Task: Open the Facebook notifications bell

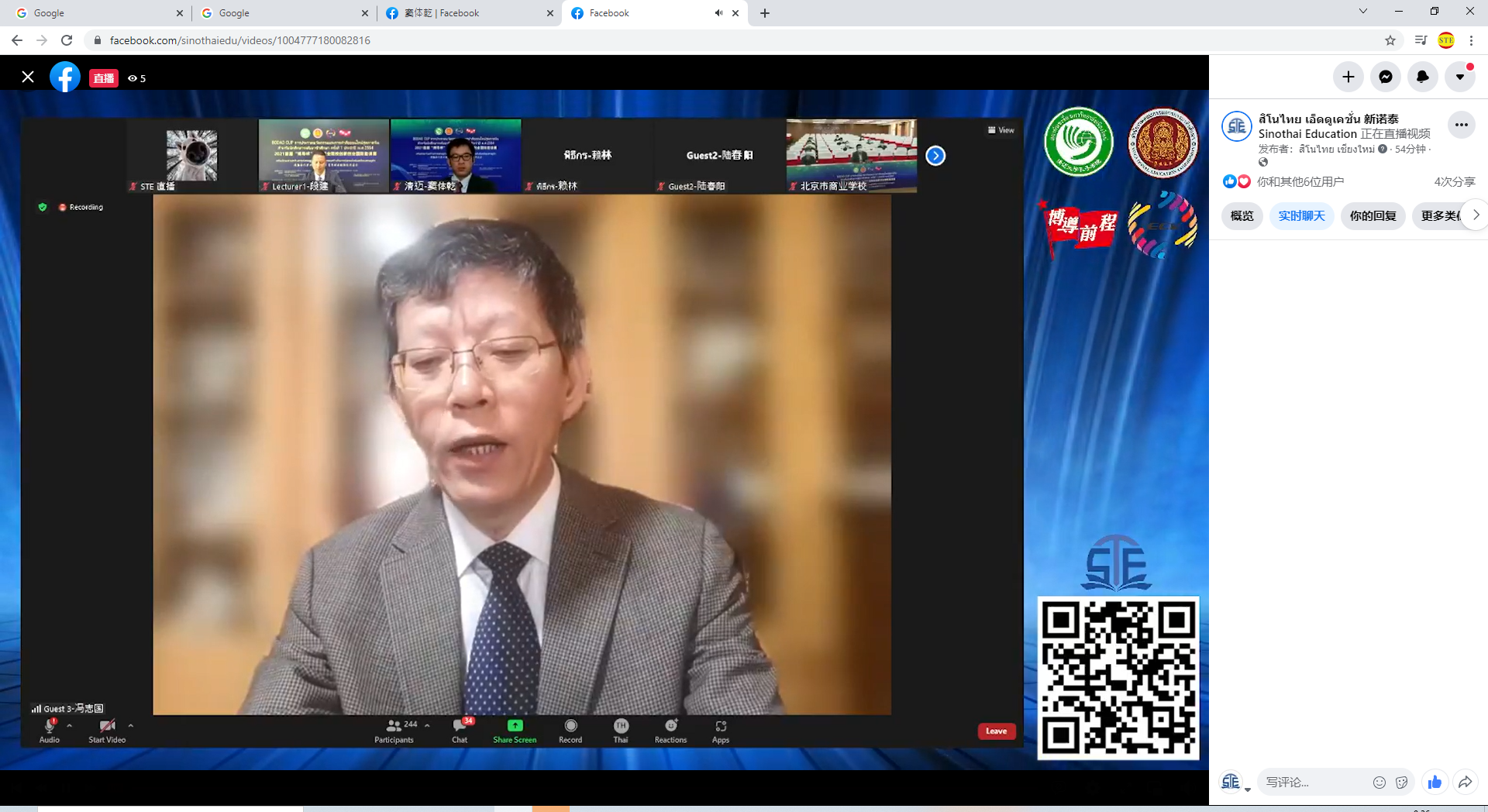Action: (1422, 77)
